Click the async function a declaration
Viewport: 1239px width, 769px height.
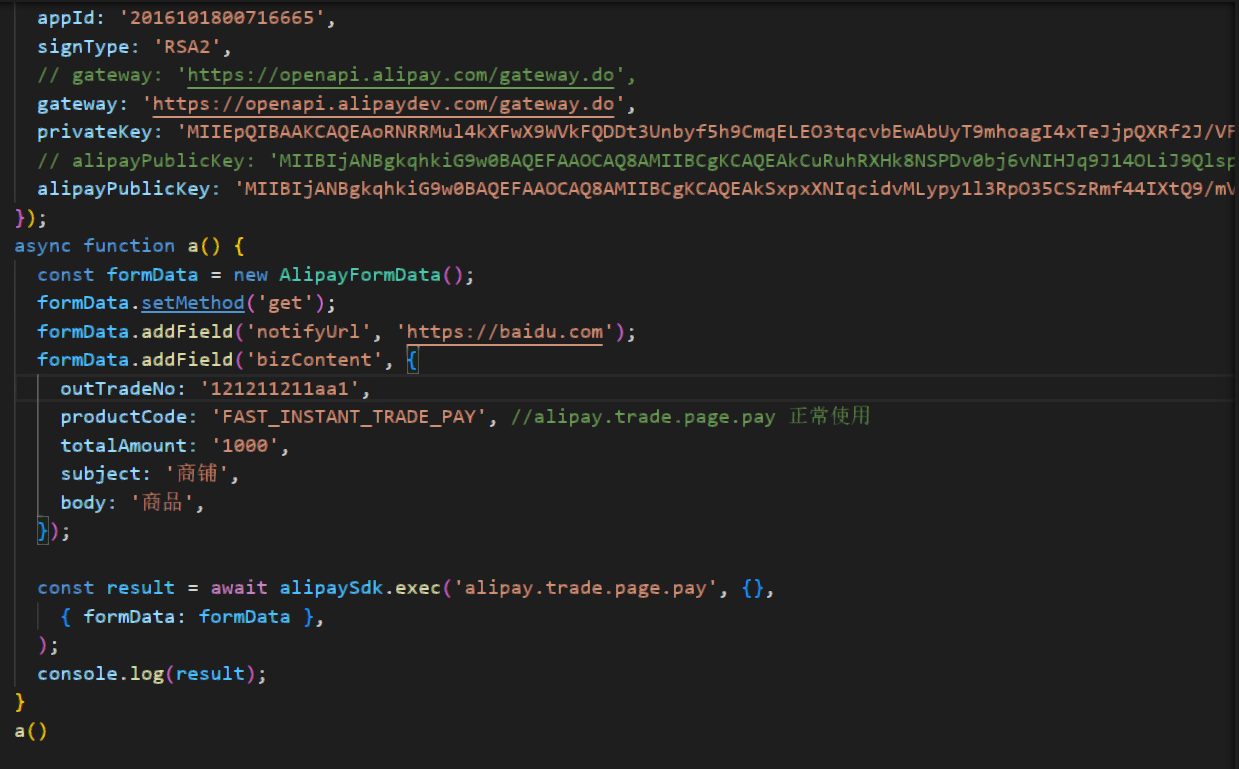120,245
